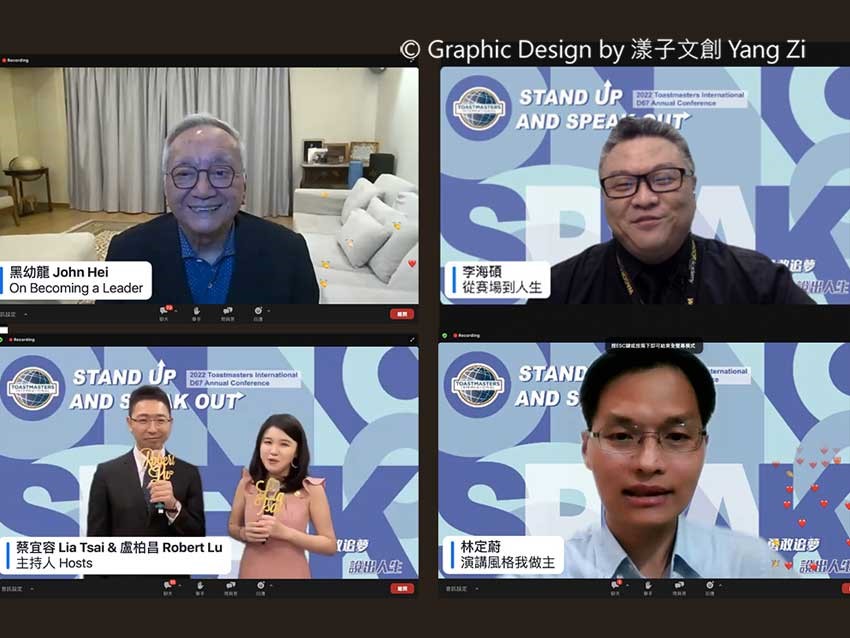Expand chat options caret in John Hei's window
Viewport: 850px width, 638px height.
tap(176, 311)
